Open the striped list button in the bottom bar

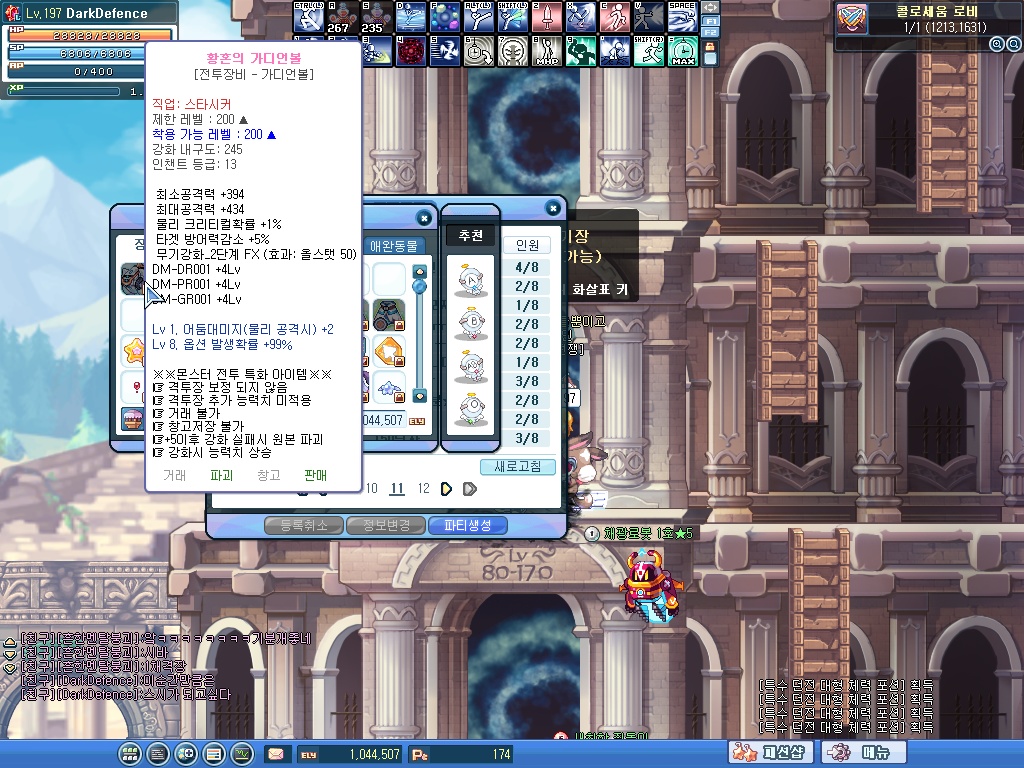[x=214, y=754]
